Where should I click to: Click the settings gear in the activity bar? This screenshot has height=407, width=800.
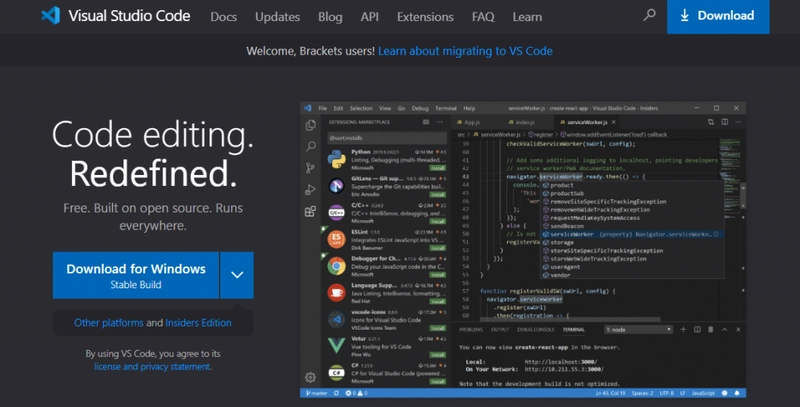pos(310,377)
